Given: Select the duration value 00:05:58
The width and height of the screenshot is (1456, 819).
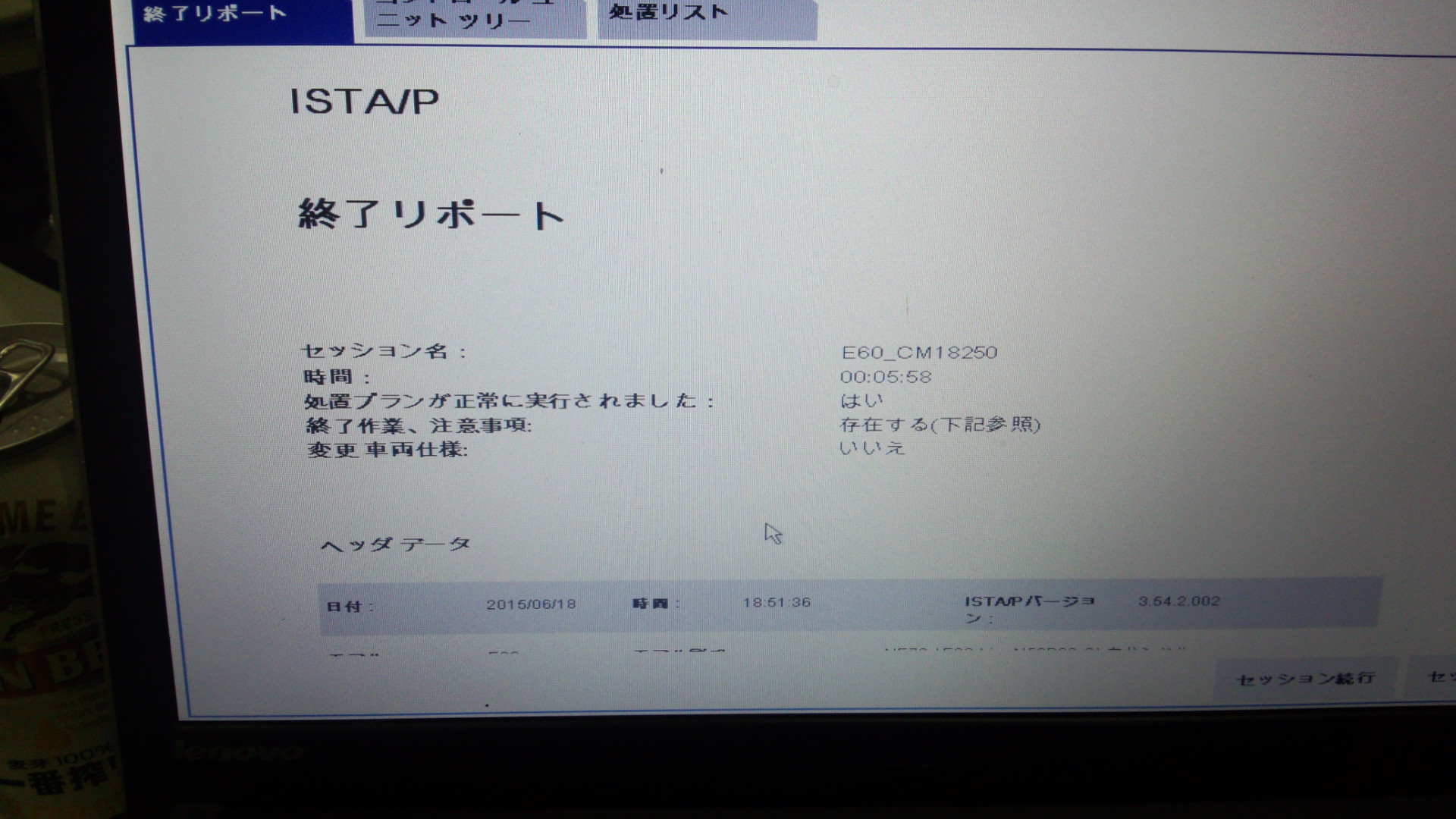Looking at the screenshot, I should click(x=885, y=377).
